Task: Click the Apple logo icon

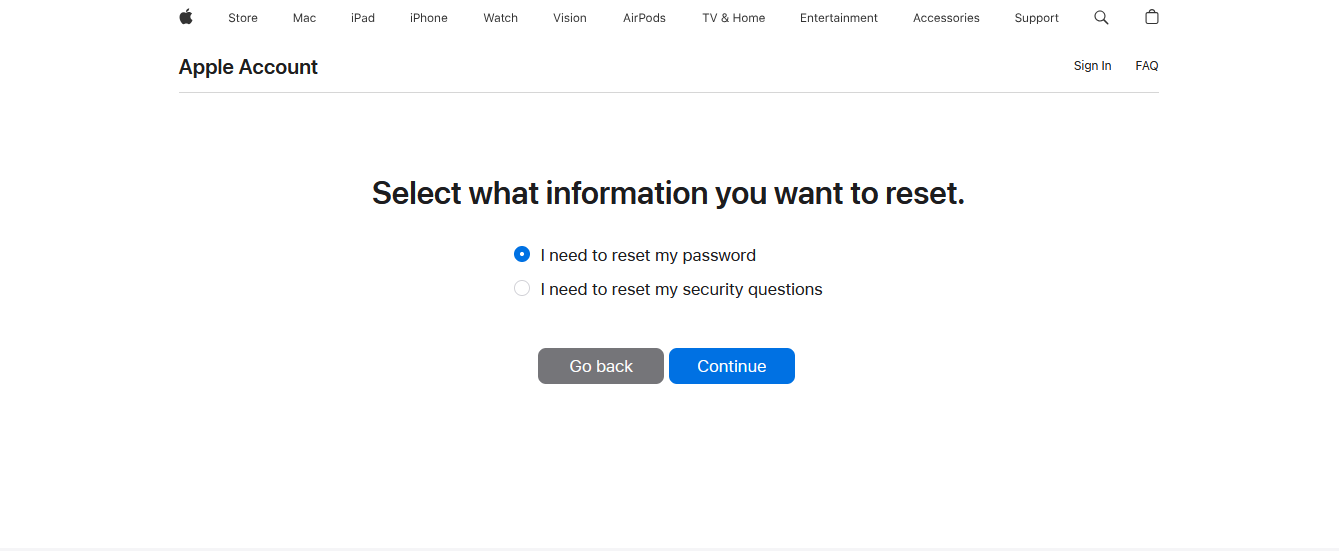Action: 186,17
